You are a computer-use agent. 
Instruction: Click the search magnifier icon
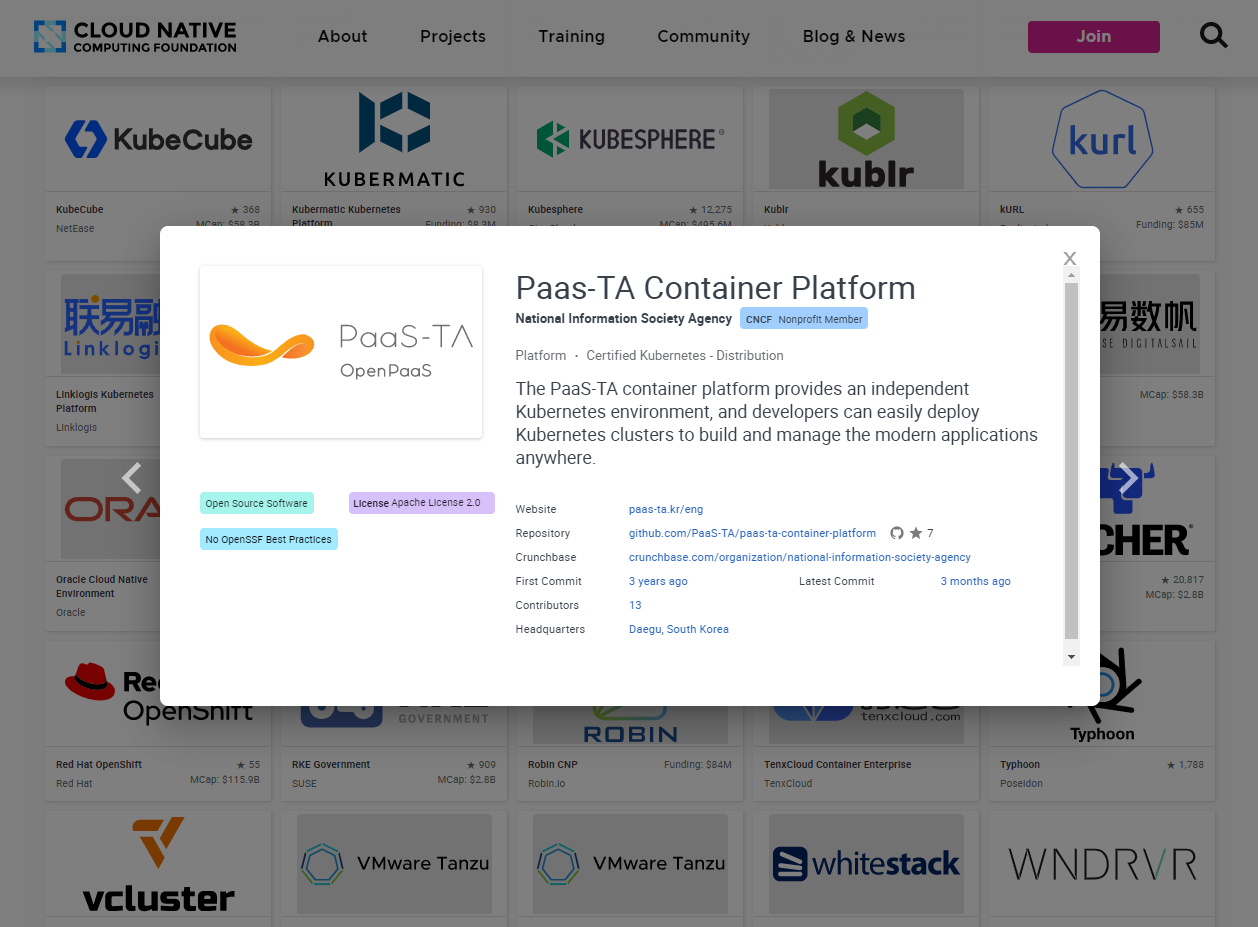point(1213,36)
